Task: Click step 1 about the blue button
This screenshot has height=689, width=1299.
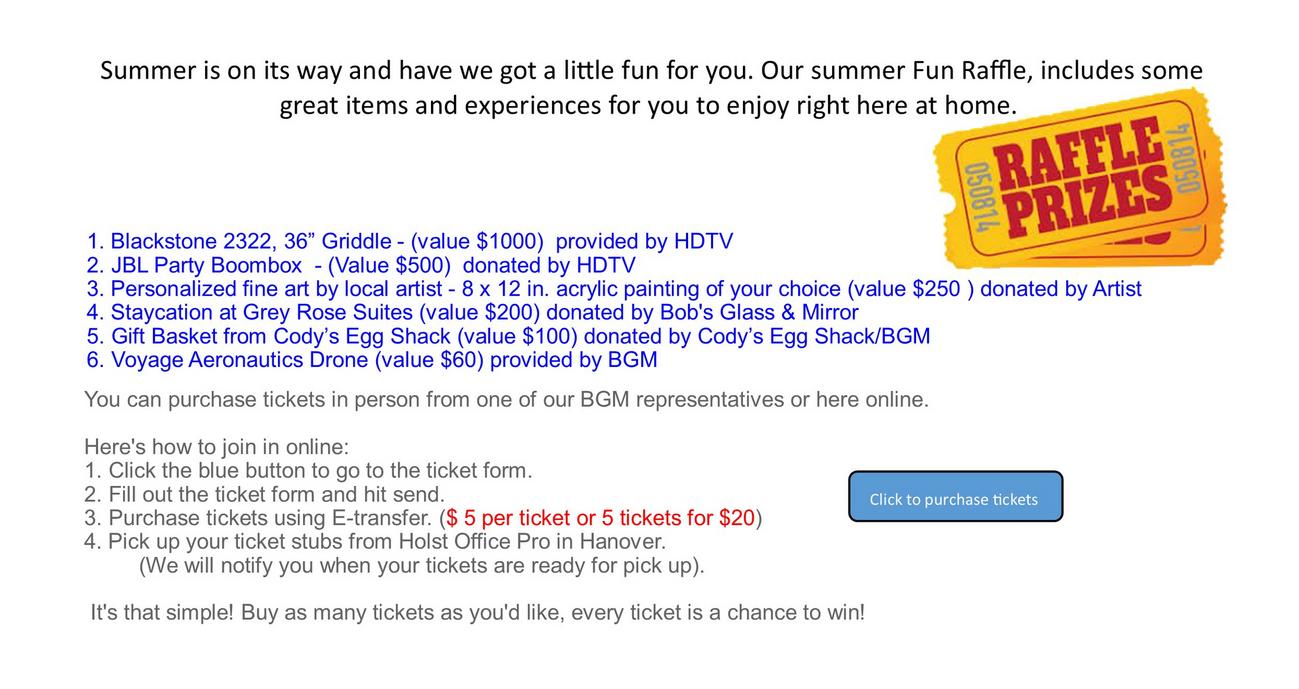Action: [308, 470]
